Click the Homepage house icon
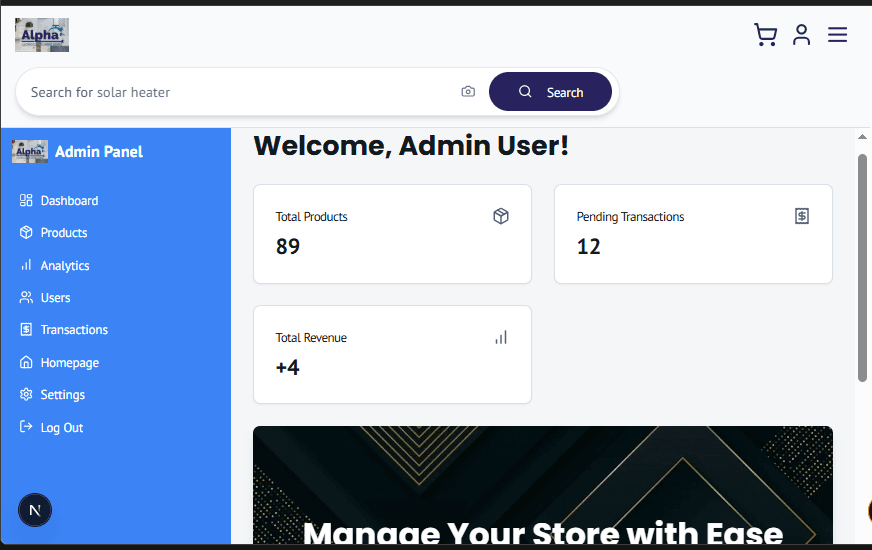The height and width of the screenshot is (550, 872). click(x=26, y=362)
